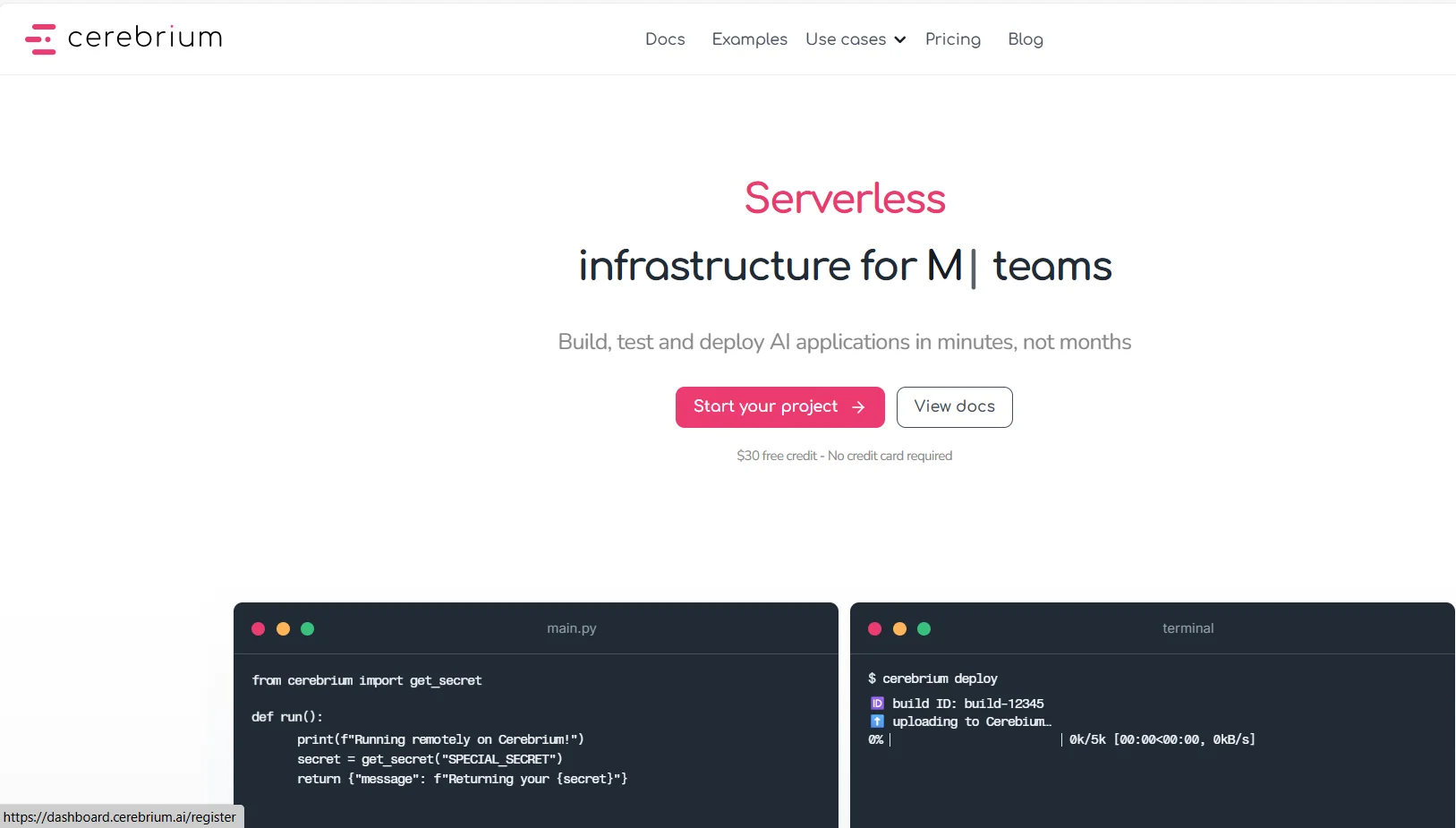Open the Use cases menu label
1456x828 pixels.
[845, 39]
